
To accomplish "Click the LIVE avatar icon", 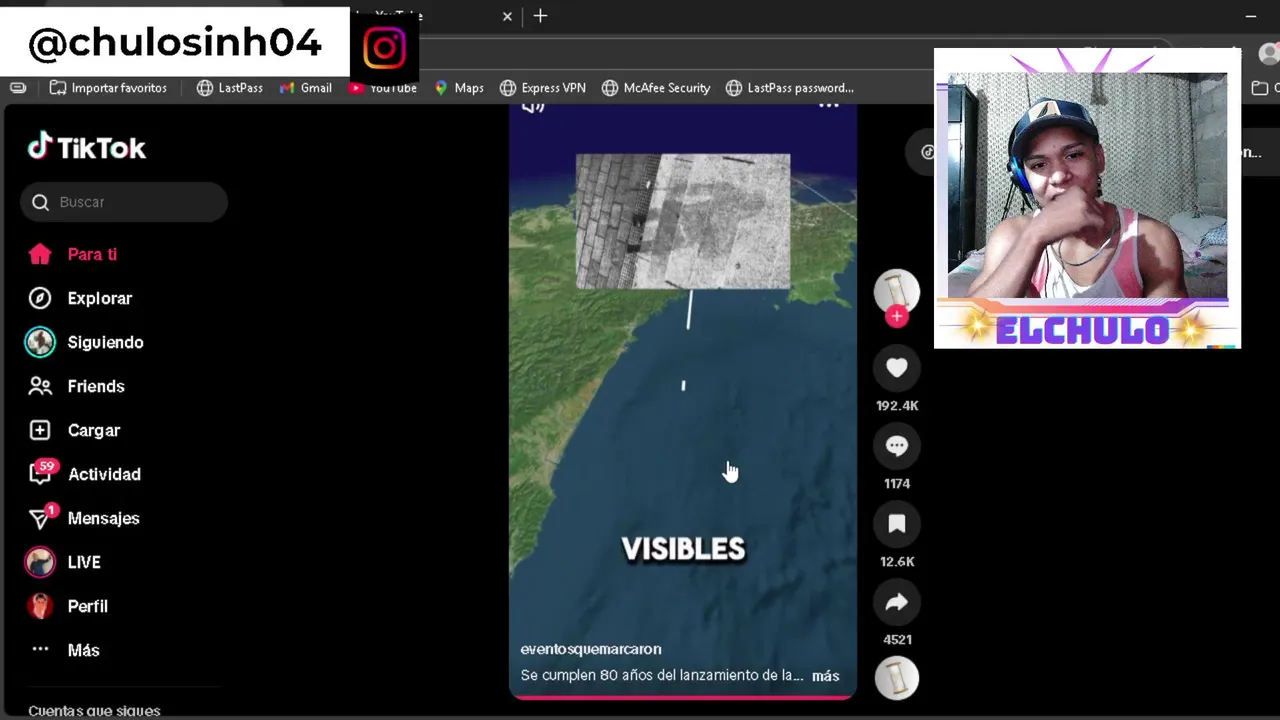I will click(x=40, y=562).
